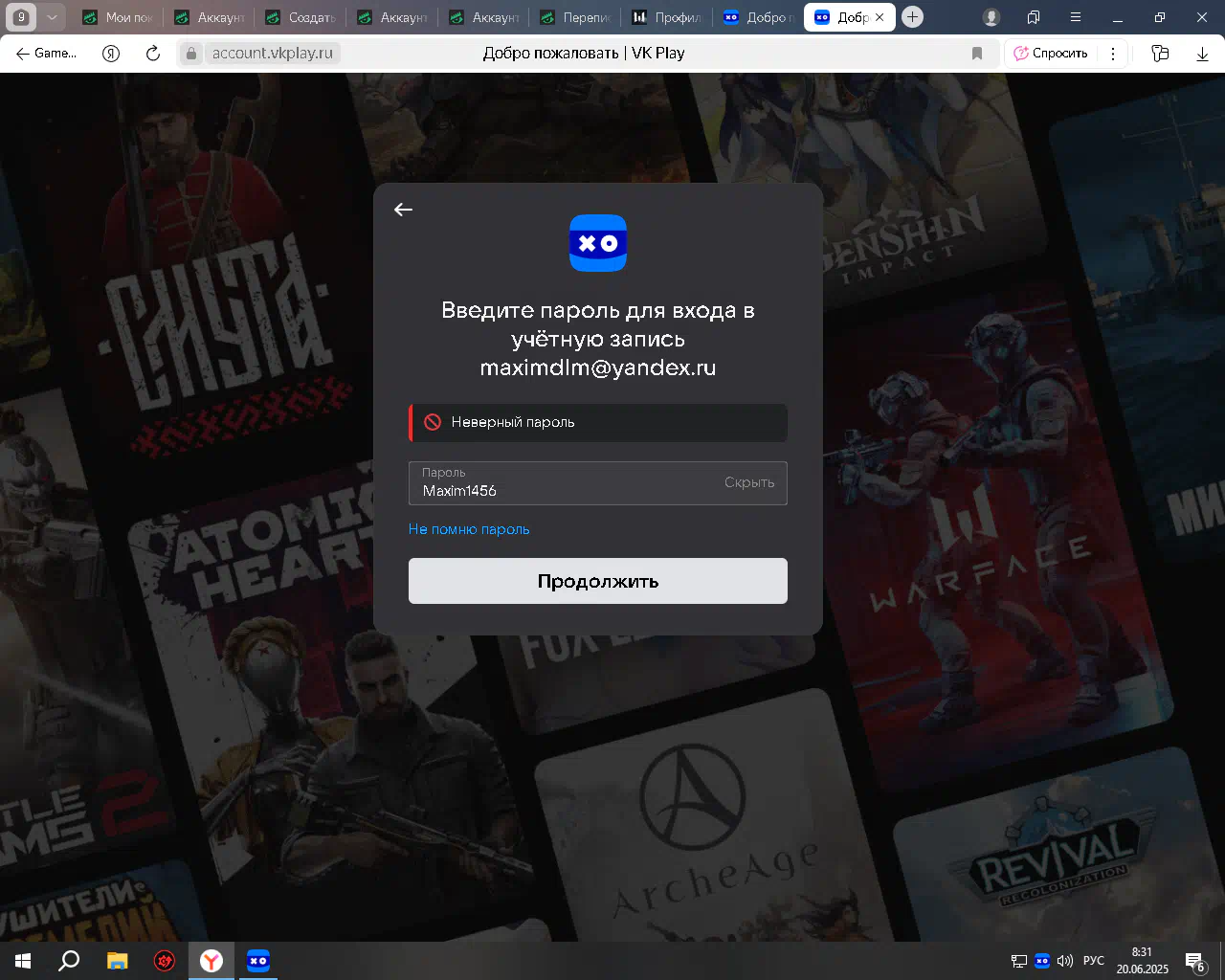Click the Yandex Я home icon

tap(111, 54)
